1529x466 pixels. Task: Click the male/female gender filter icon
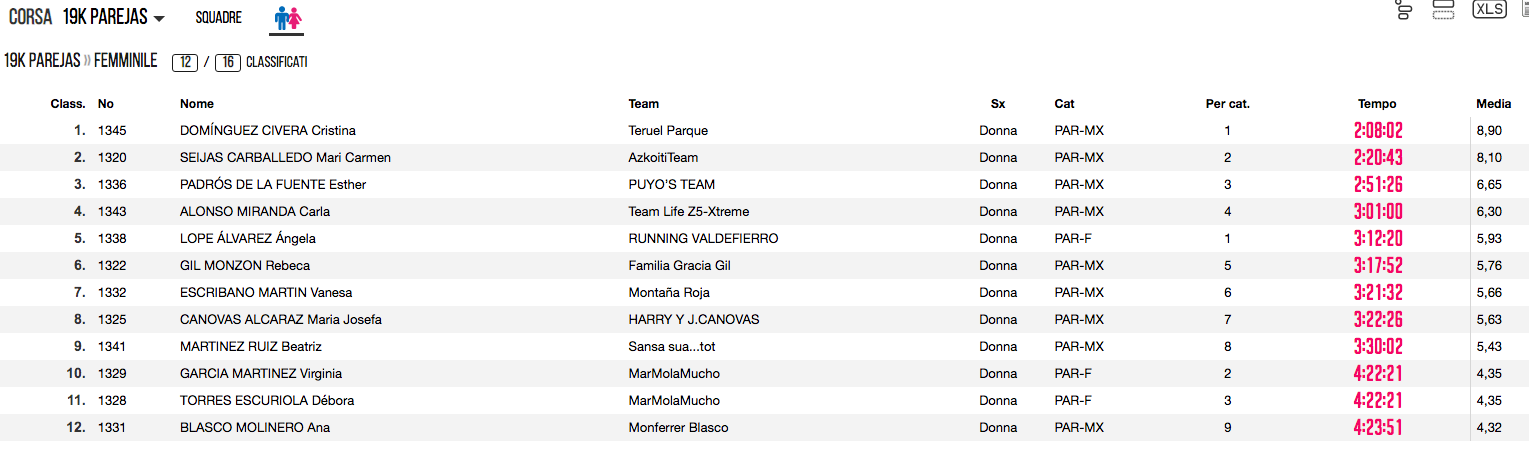pos(288,18)
